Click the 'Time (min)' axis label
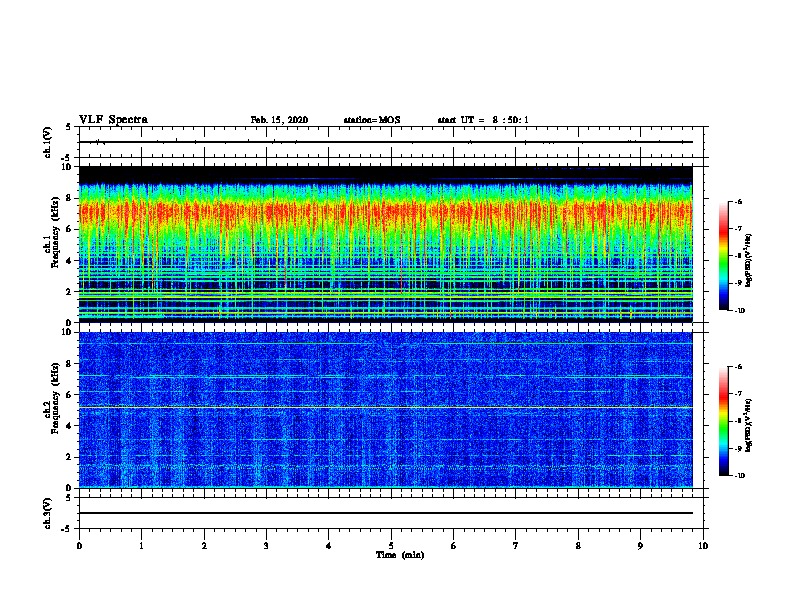This screenshot has width=792, height=612. pos(400,555)
